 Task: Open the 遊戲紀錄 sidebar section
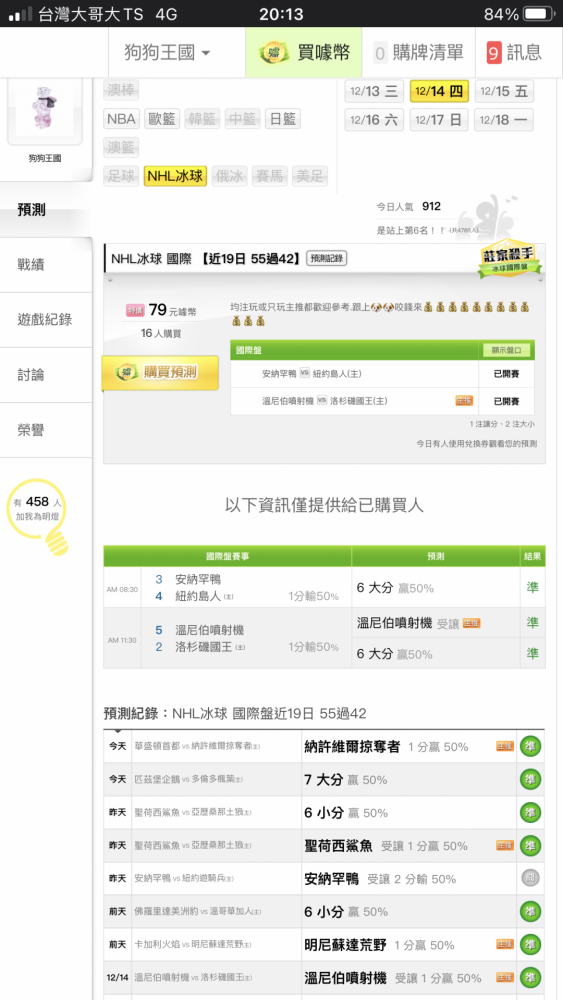46,320
